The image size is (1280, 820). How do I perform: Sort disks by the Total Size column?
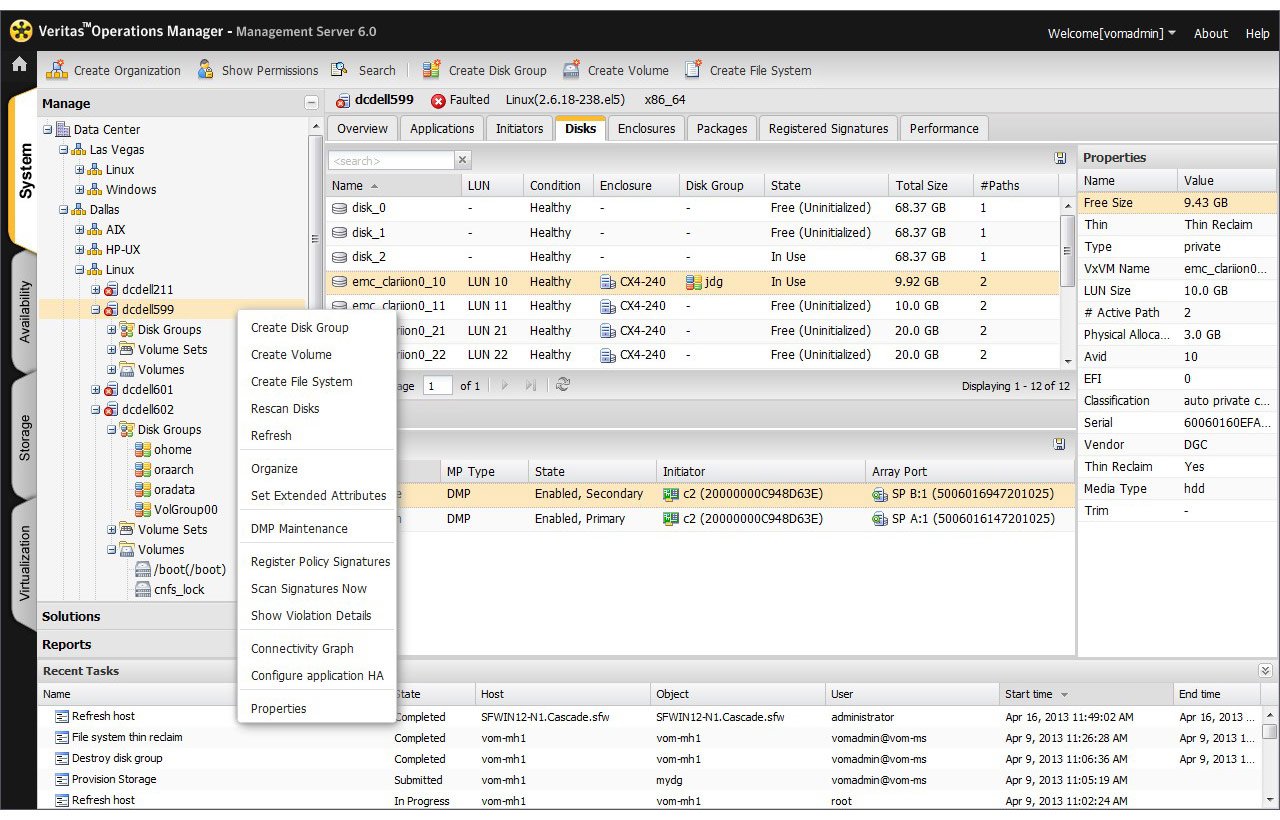click(930, 185)
